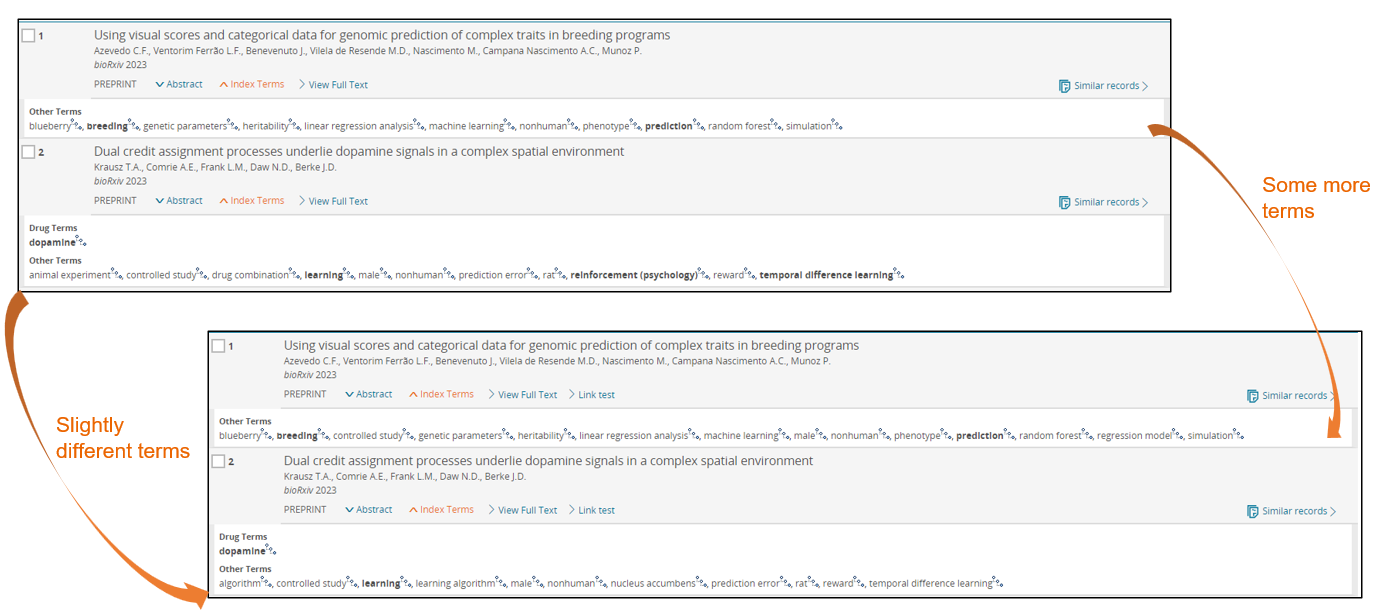Select the record 2 checkbox in lower list
This screenshot has width=1392, height=616.
tap(218, 461)
